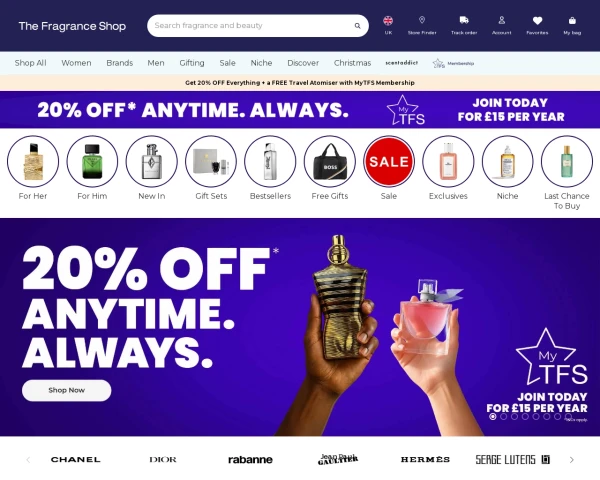600x480 pixels.
Task: Select the third carousel slide dot
Action: pyautogui.click(x=514, y=416)
